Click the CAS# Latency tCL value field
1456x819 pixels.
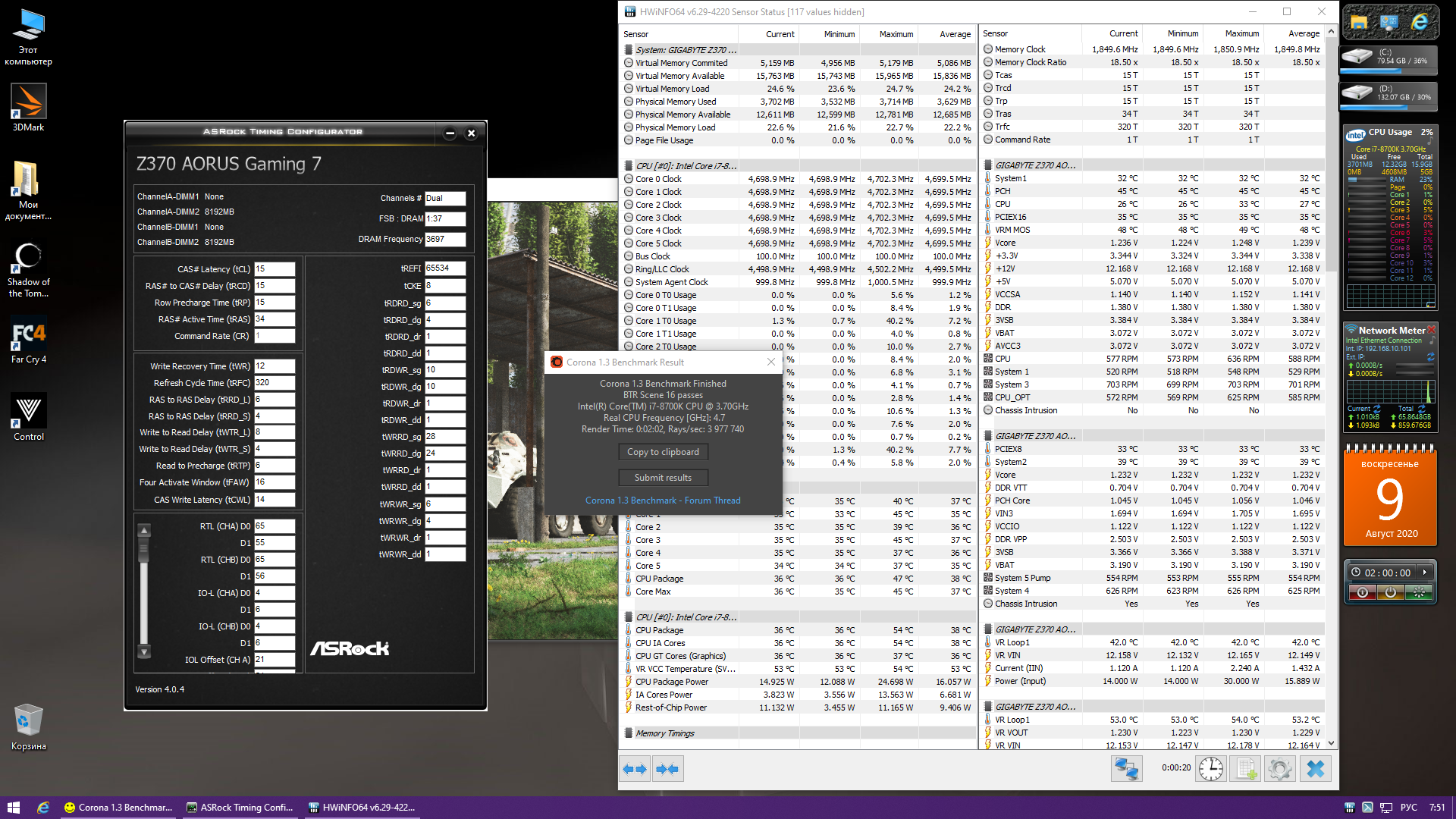point(274,269)
